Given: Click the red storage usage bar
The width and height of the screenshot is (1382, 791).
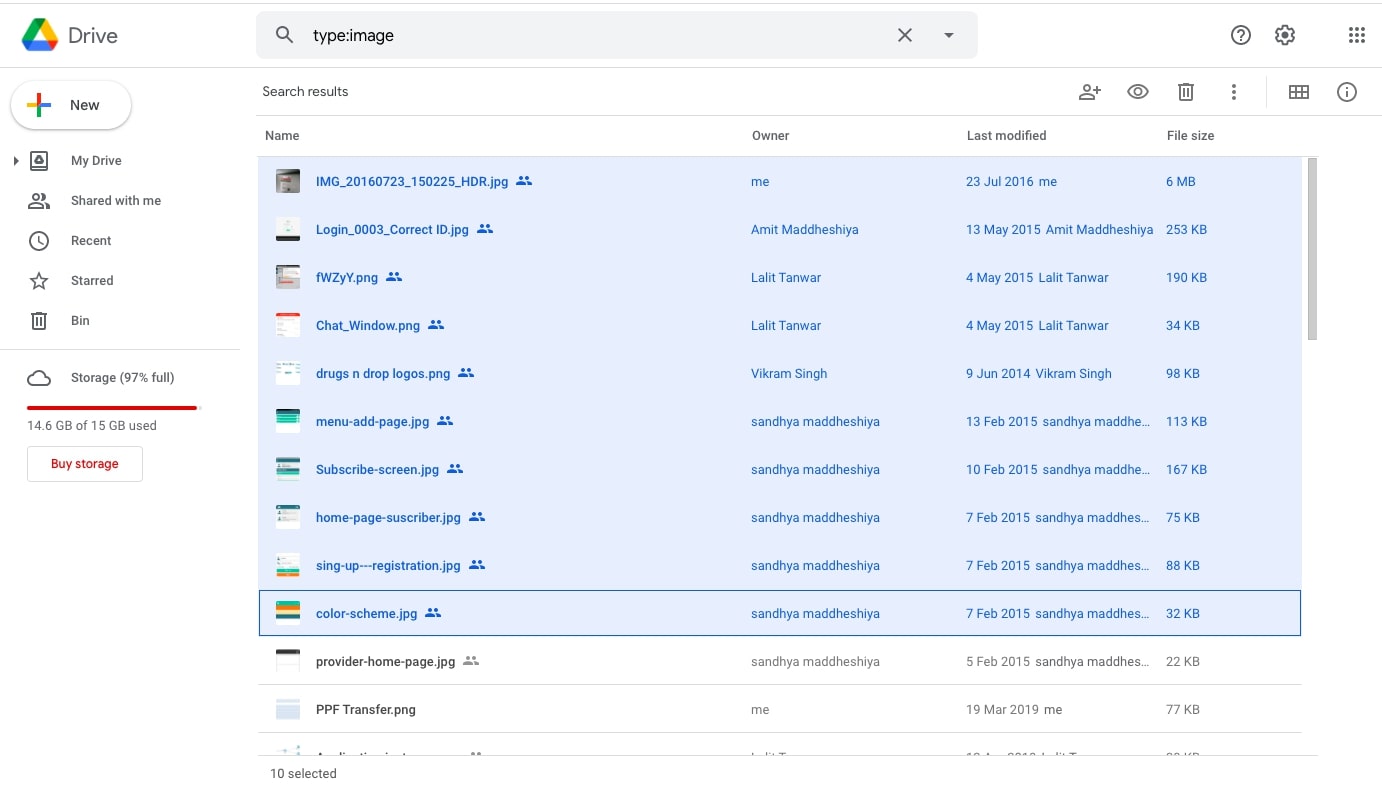Looking at the screenshot, I should [x=112, y=408].
